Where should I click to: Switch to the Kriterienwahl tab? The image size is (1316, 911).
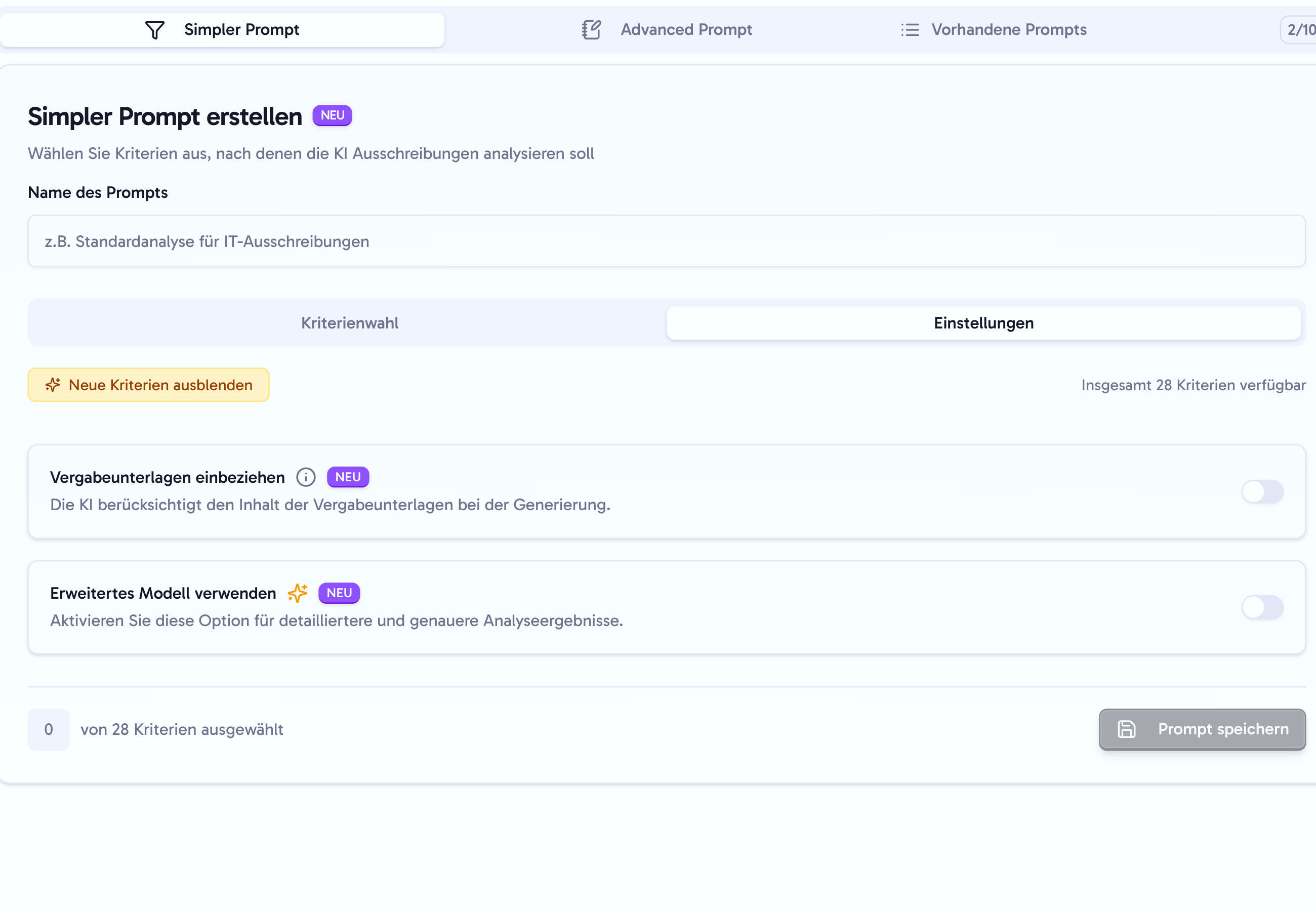(x=349, y=323)
